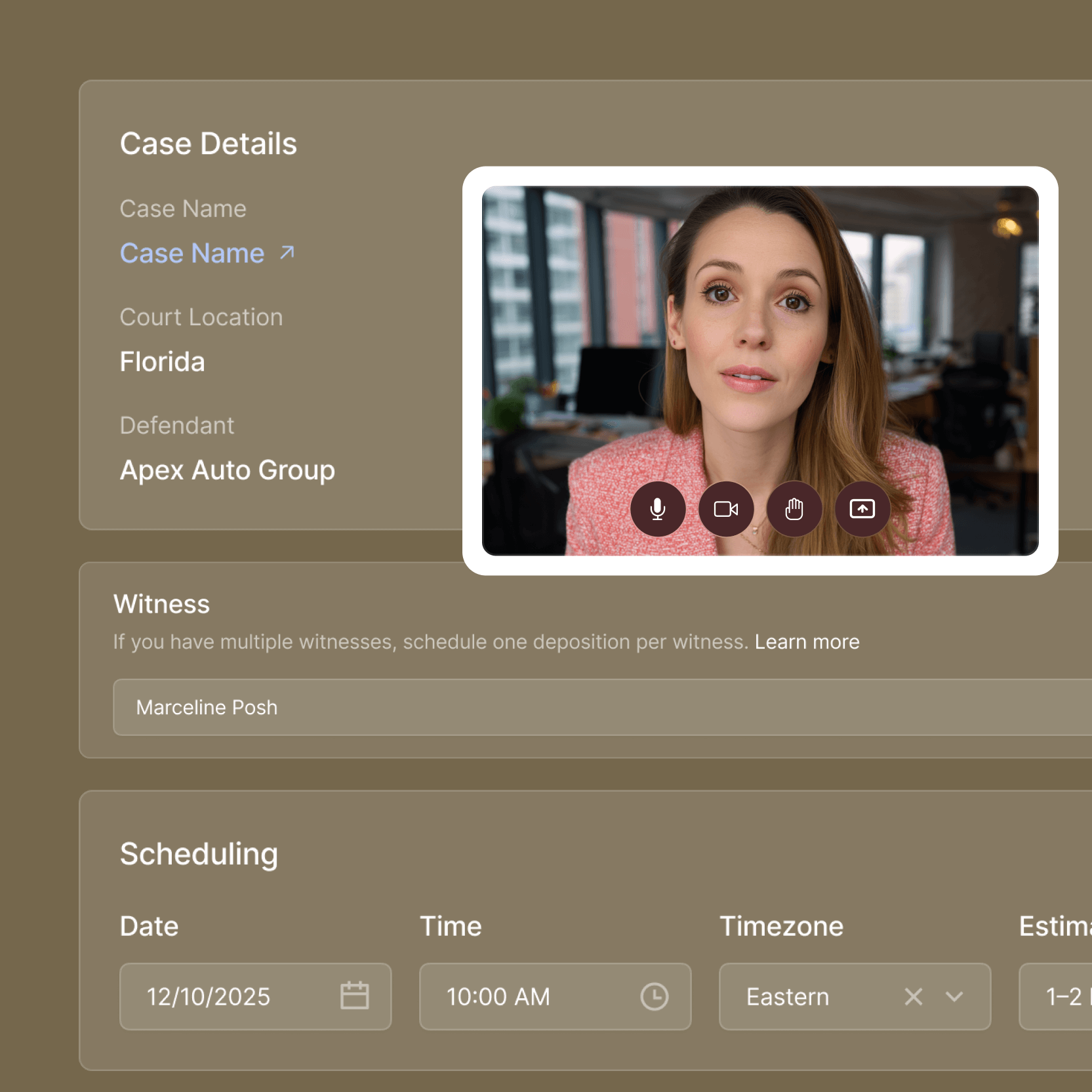Viewport: 1092px width, 1092px height.
Task: Mute the microphone in video call
Action: [658, 509]
